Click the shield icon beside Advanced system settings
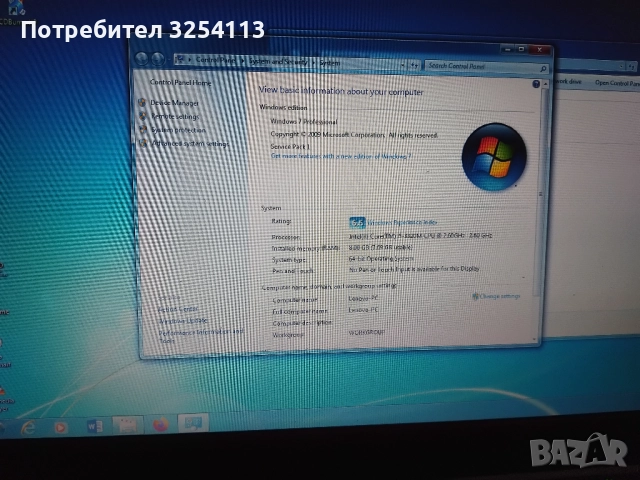 143,143
